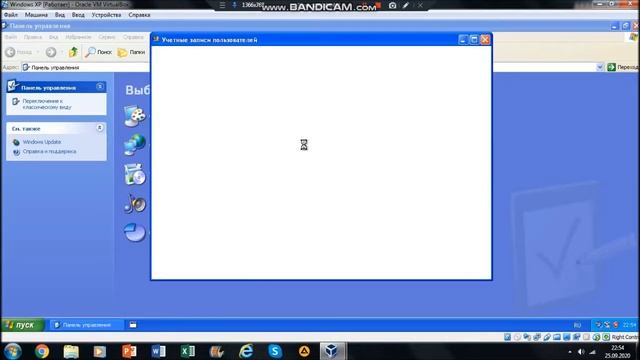Click the Bandicam pin icon
Screen dimensions: 640x360
(x=234, y=5)
